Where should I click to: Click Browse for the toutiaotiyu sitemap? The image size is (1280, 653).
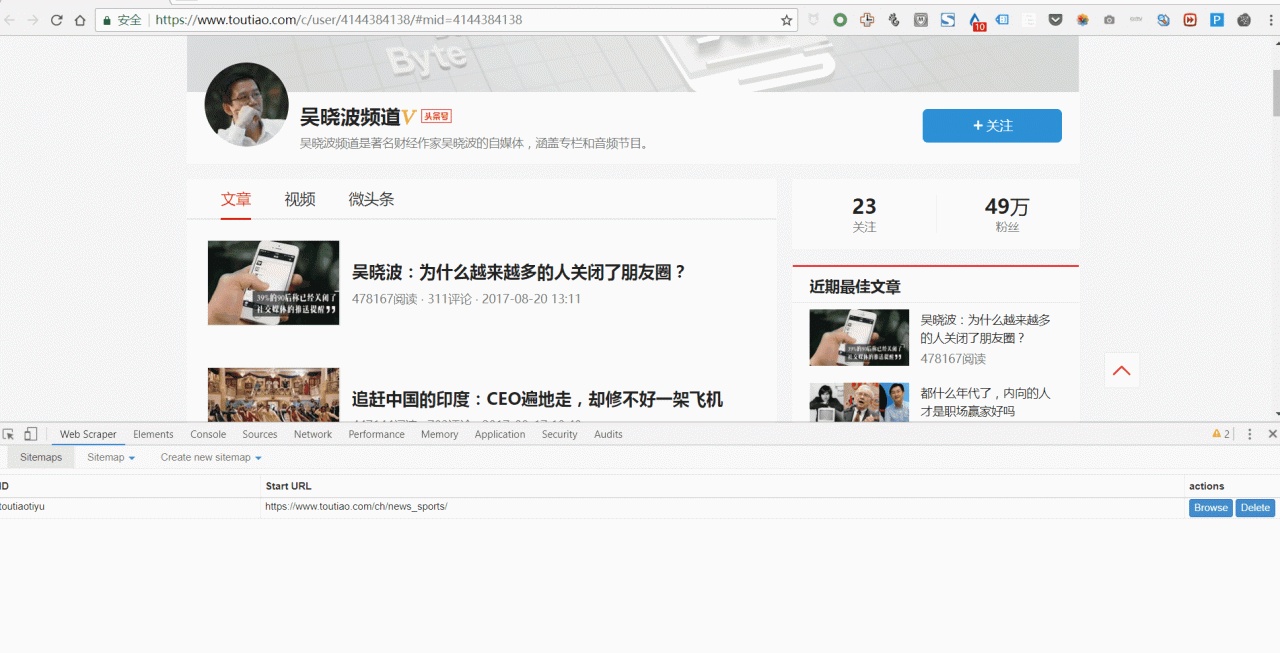(1210, 508)
